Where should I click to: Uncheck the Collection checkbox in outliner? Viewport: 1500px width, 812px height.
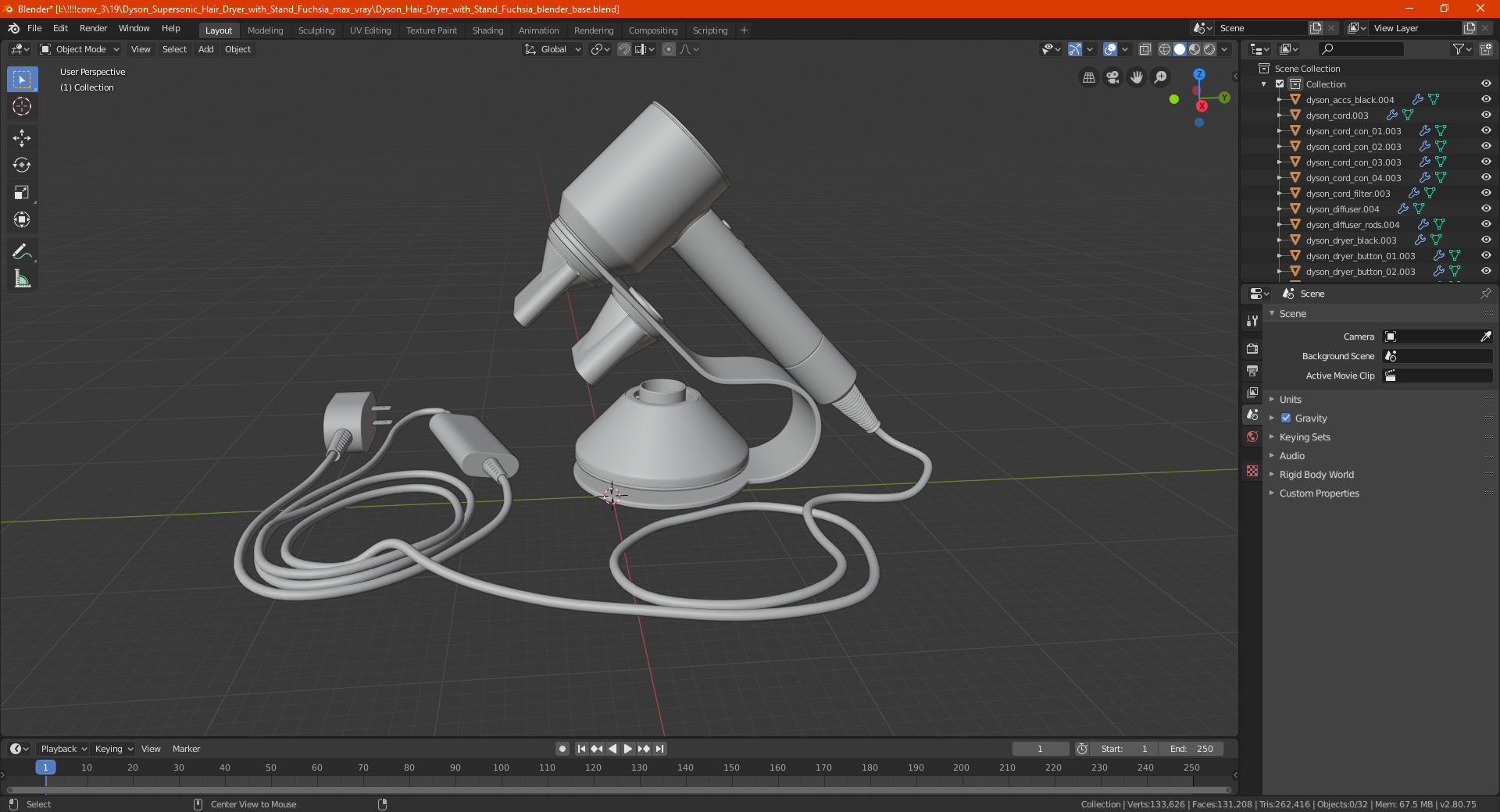tap(1280, 84)
